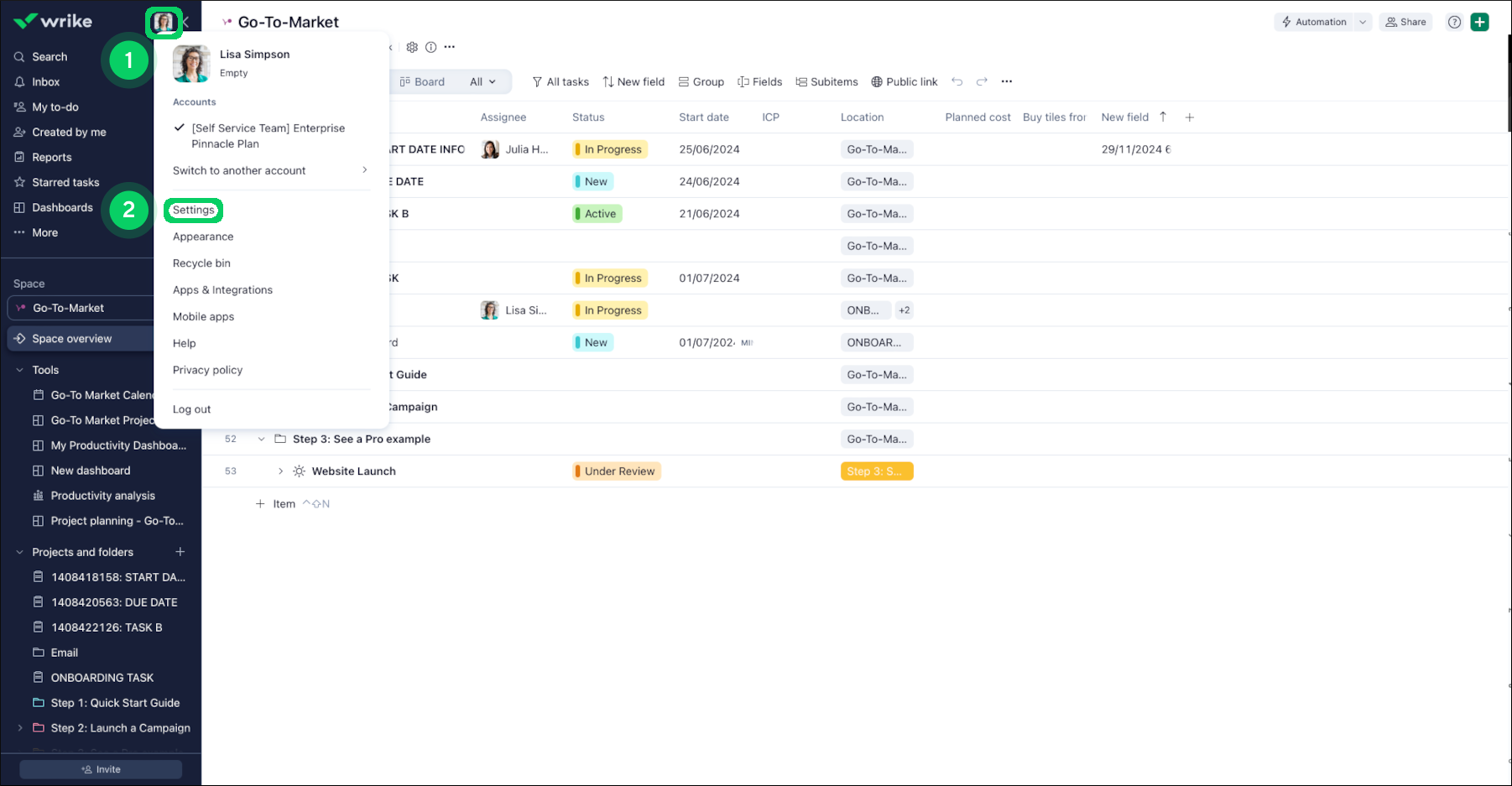Open Productivity analysis tool
This screenshot has width=1512, height=786.
pos(93,497)
